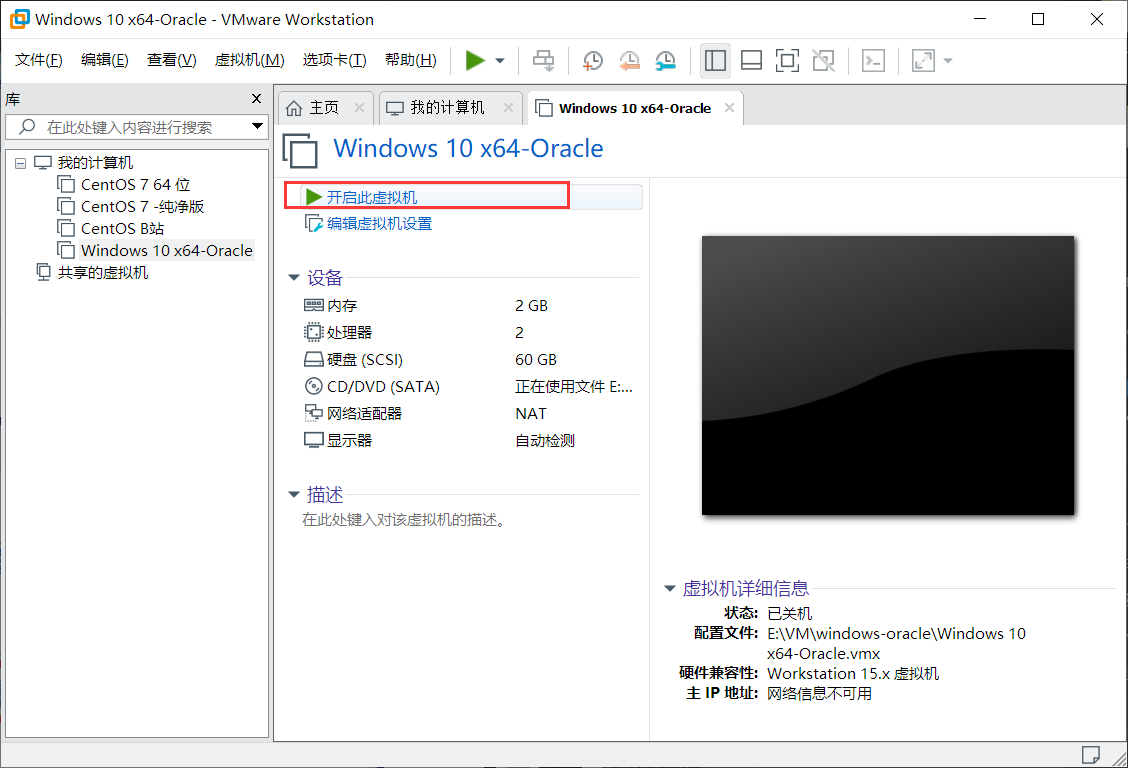
Task: Click the black VM preview thumbnail
Action: pyautogui.click(x=888, y=375)
